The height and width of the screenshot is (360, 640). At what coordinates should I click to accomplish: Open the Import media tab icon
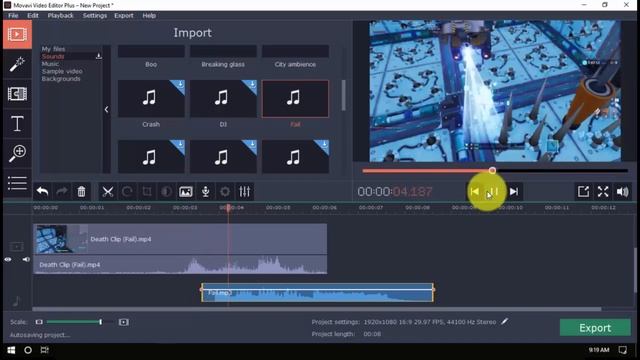pyautogui.click(x=17, y=35)
